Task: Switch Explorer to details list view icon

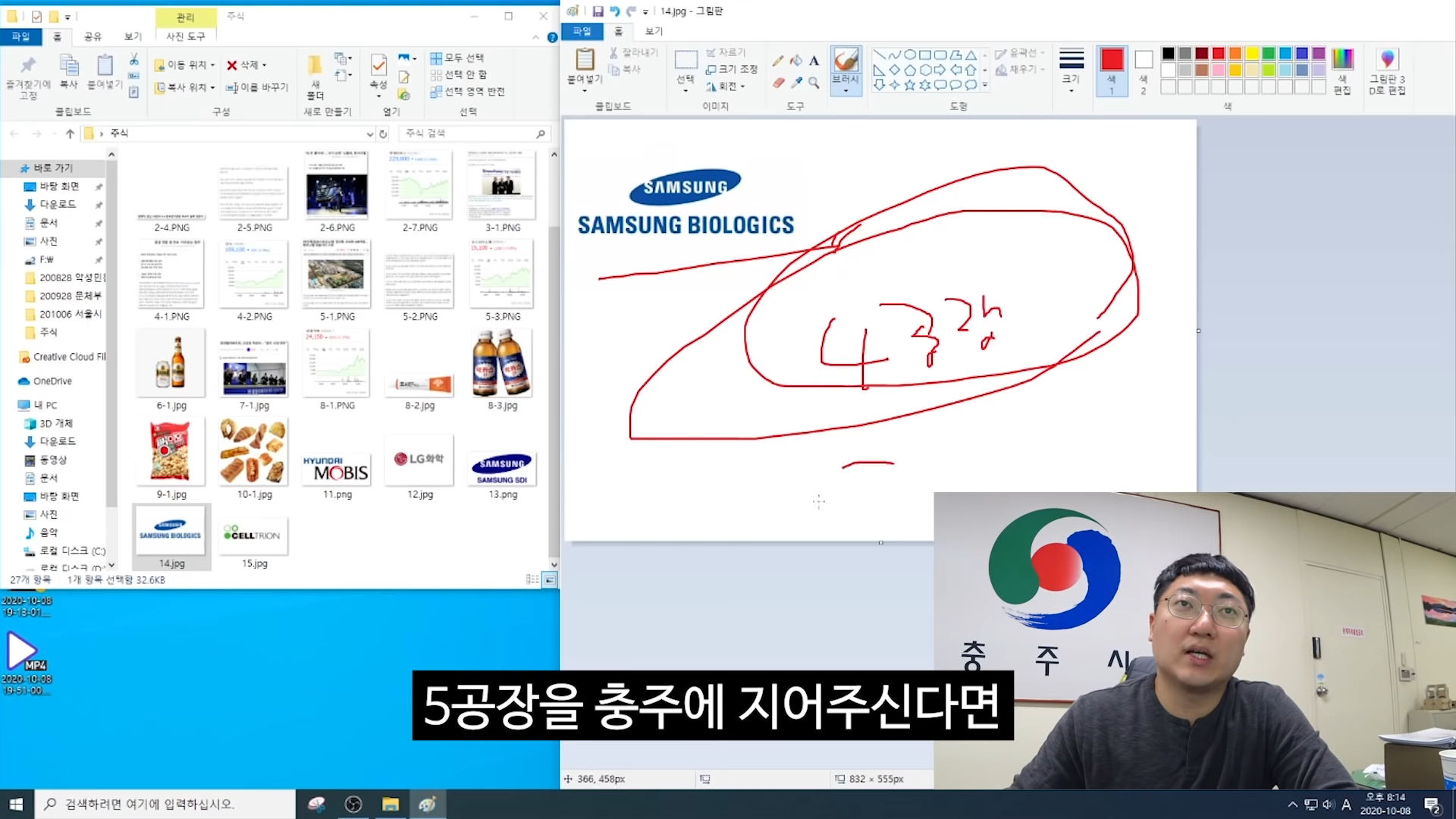Action: (x=532, y=580)
